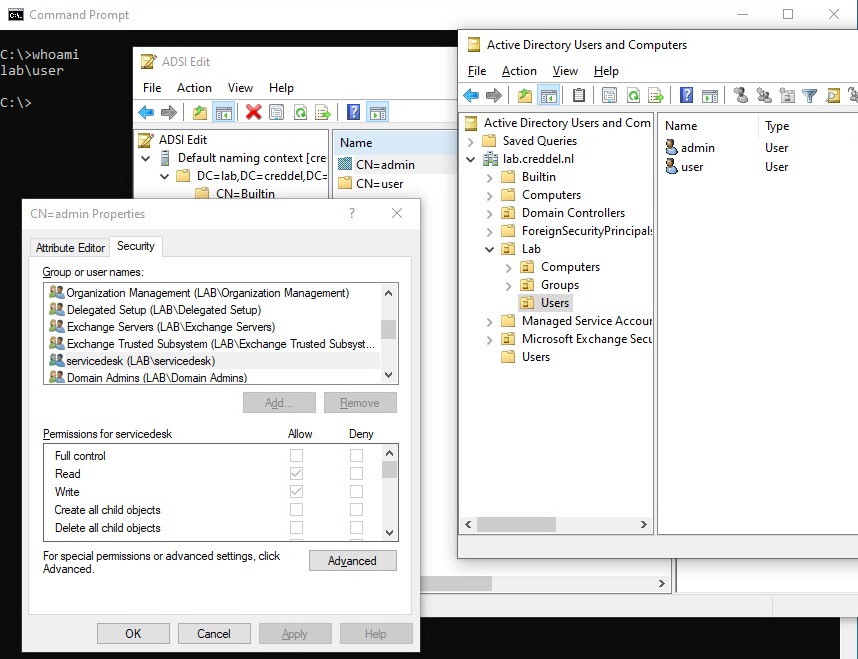This screenshot has height=659, width=858.
Task: Open the Action menu in AD Users and Computers
Action: pos(519,71)
